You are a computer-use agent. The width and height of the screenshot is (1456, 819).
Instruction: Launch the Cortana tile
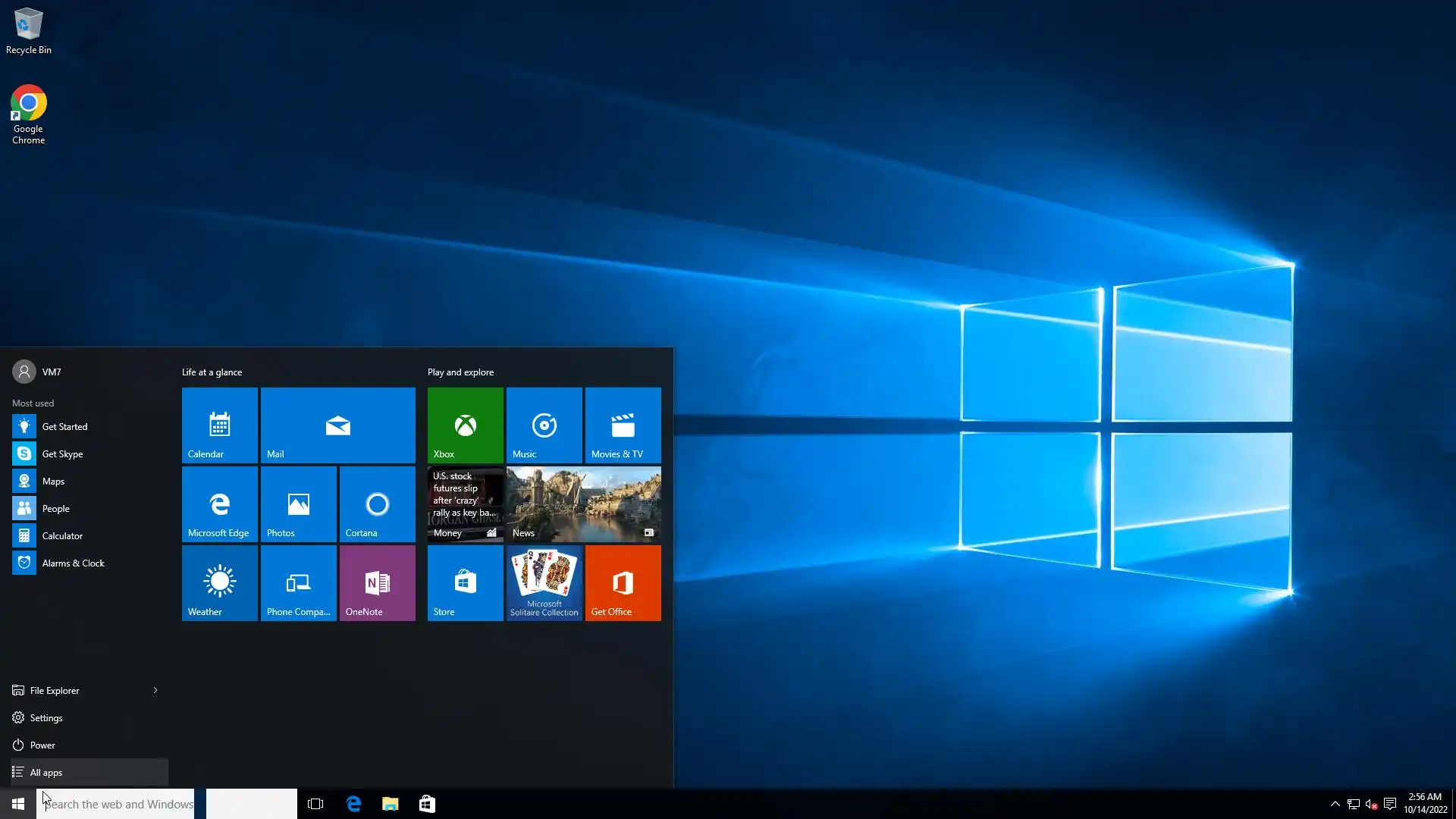pyautogui.click(x=377, y=504)
